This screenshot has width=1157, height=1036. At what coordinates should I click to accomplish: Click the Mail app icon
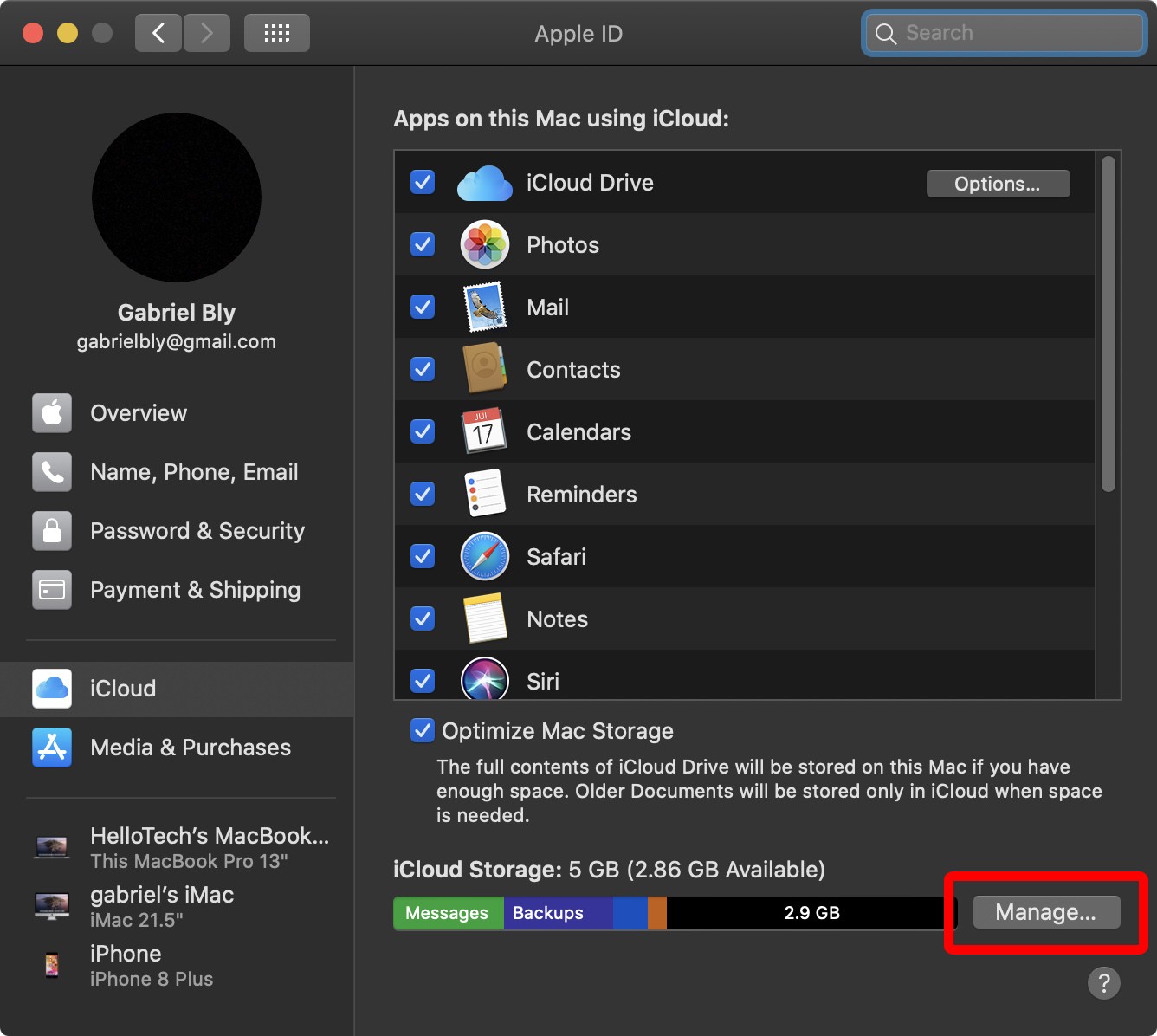tap(484, 307)
